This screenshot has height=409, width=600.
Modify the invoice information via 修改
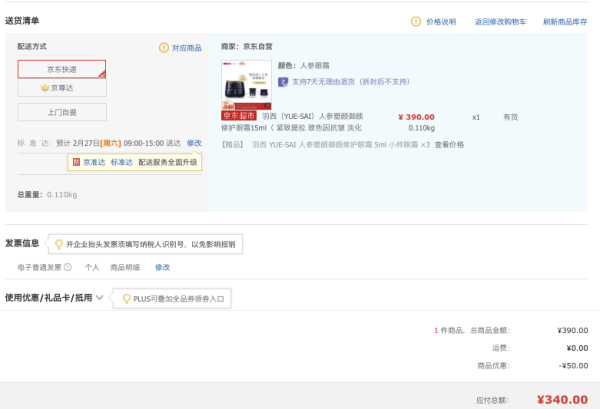point(162,267)
